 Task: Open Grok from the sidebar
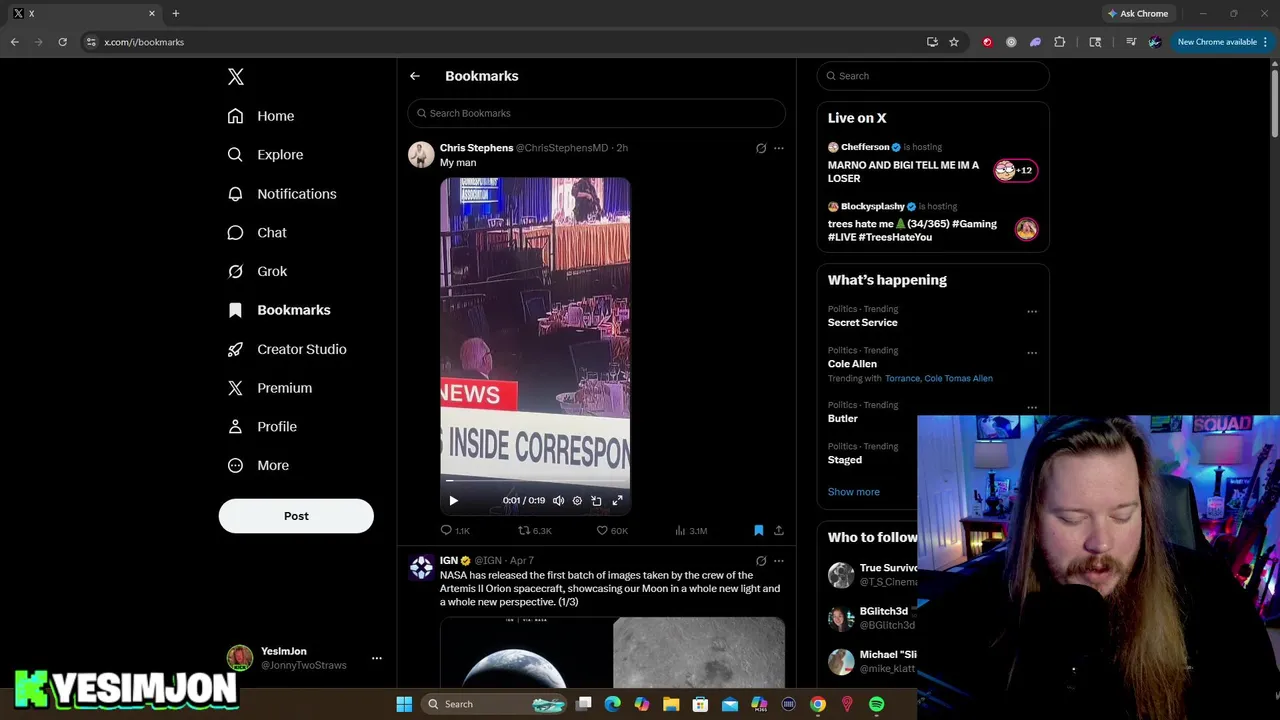257,272
